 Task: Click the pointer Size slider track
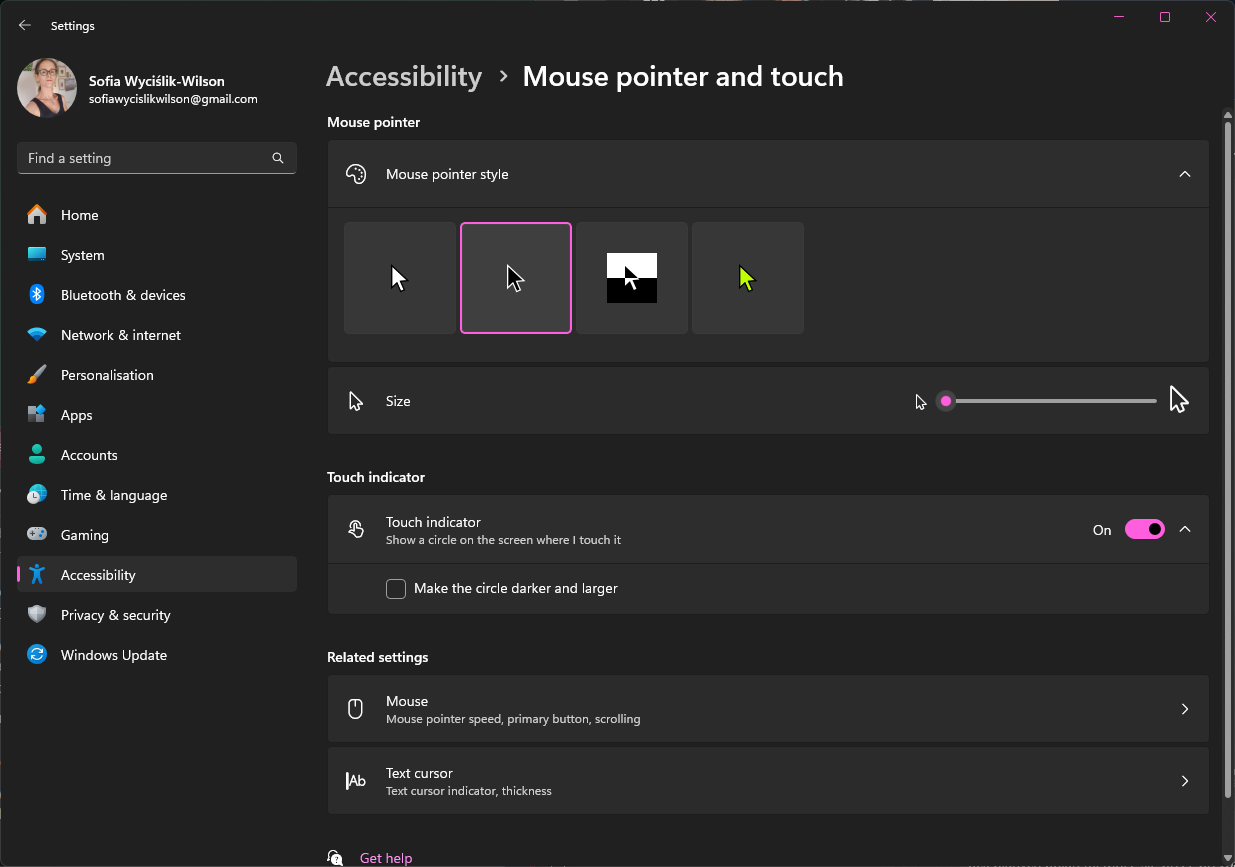click(x=1050, y=401)
